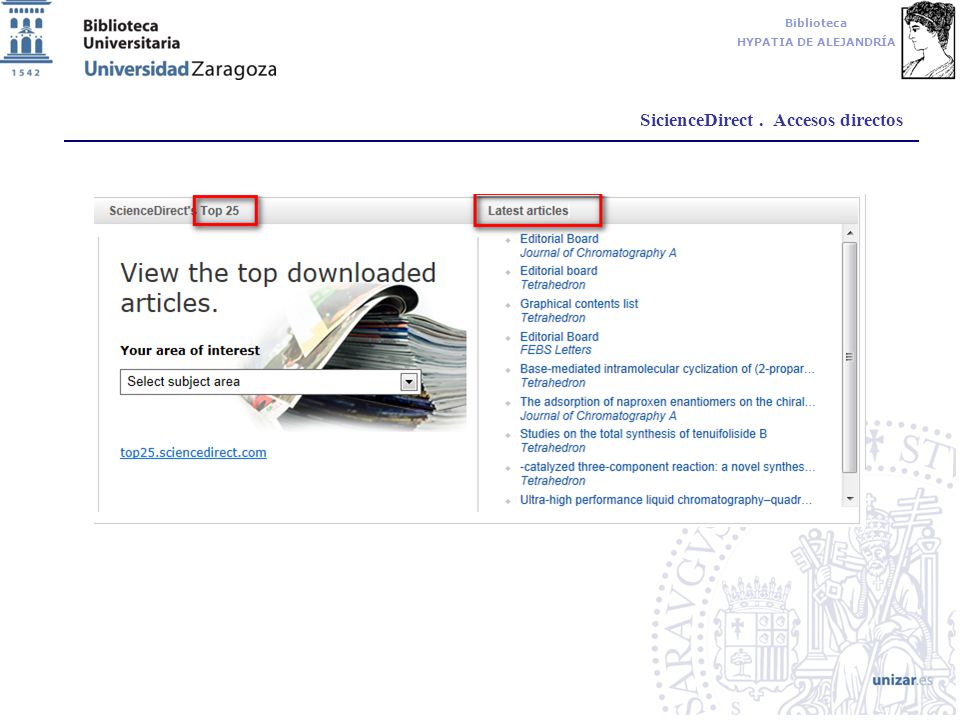Click Journal of Chromatography A under first Editorial Board

point(598,253)
